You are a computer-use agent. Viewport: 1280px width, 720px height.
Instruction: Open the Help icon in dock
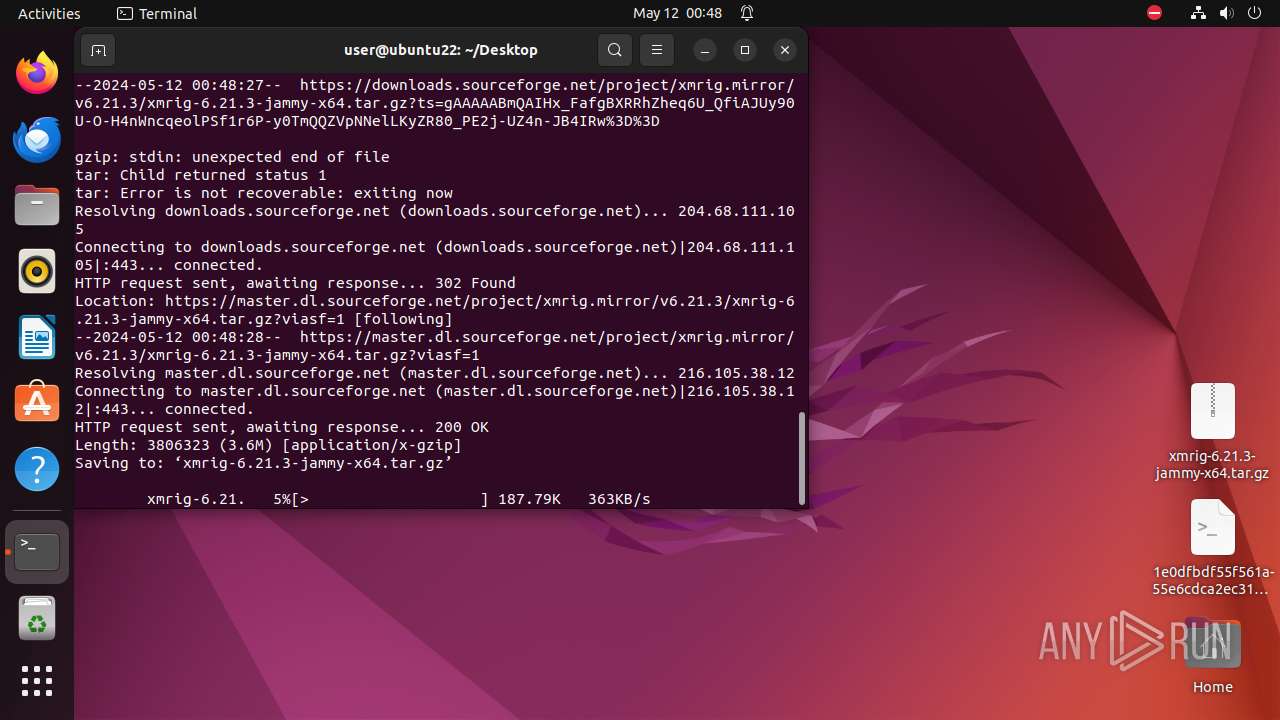pos(37,468)
